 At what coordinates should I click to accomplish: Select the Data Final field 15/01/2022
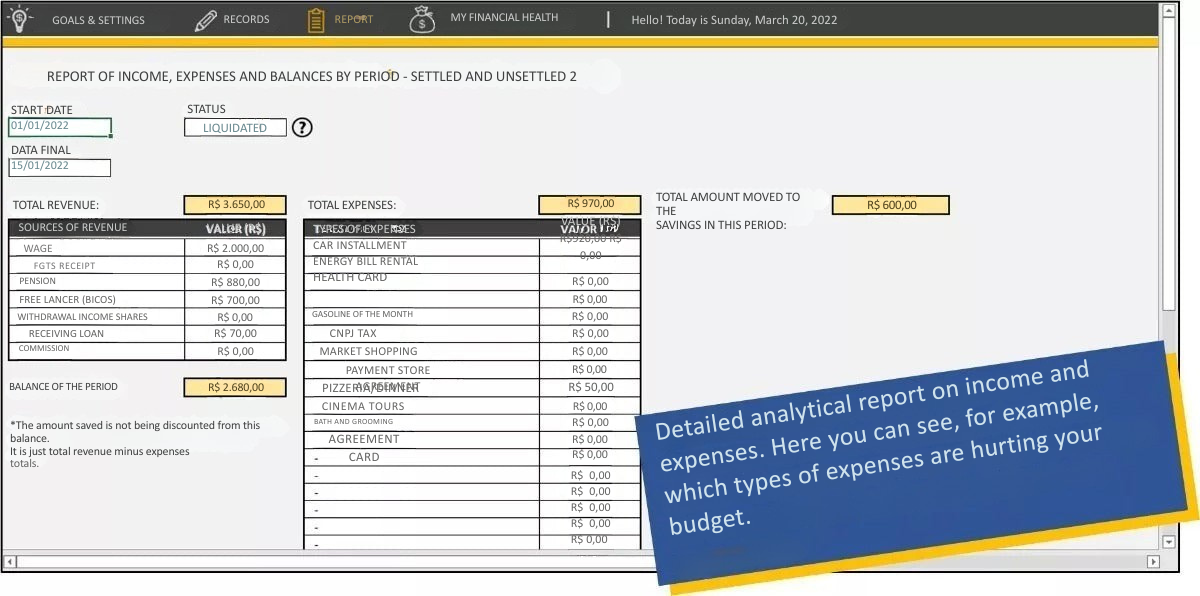click(59, 167)
